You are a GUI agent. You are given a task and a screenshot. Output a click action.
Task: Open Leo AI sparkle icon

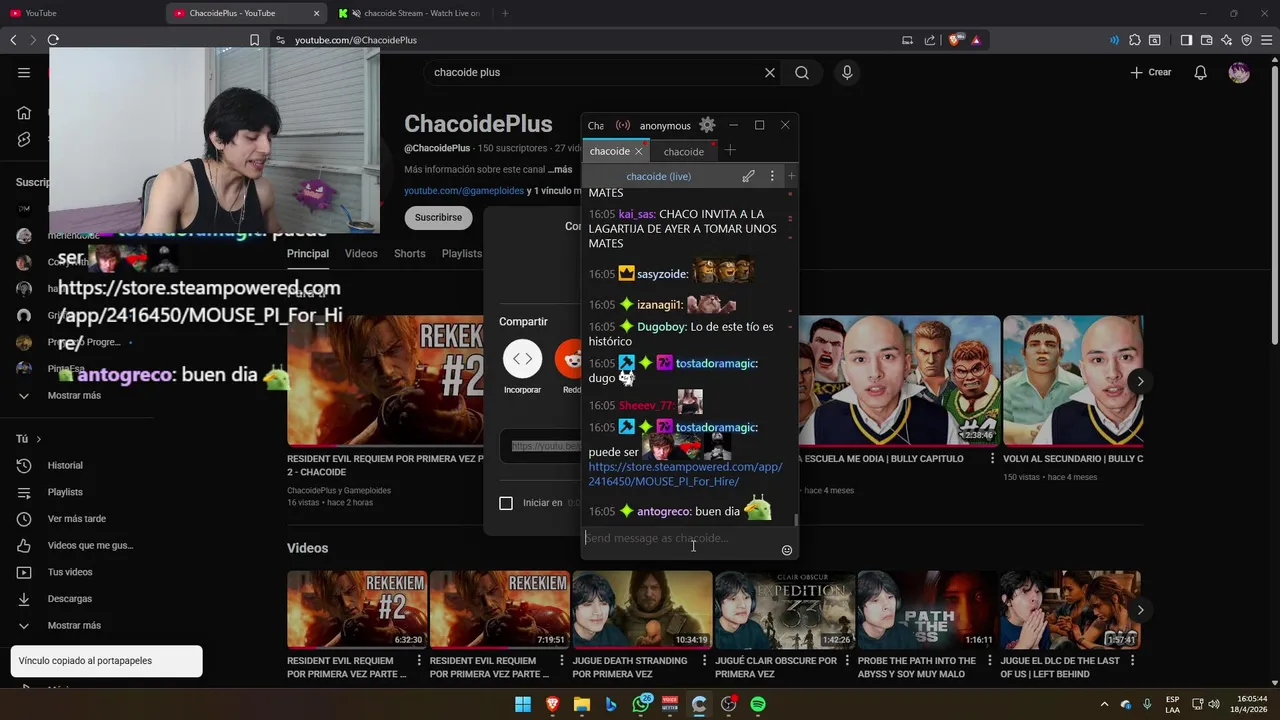click(x=1226, y=40)
